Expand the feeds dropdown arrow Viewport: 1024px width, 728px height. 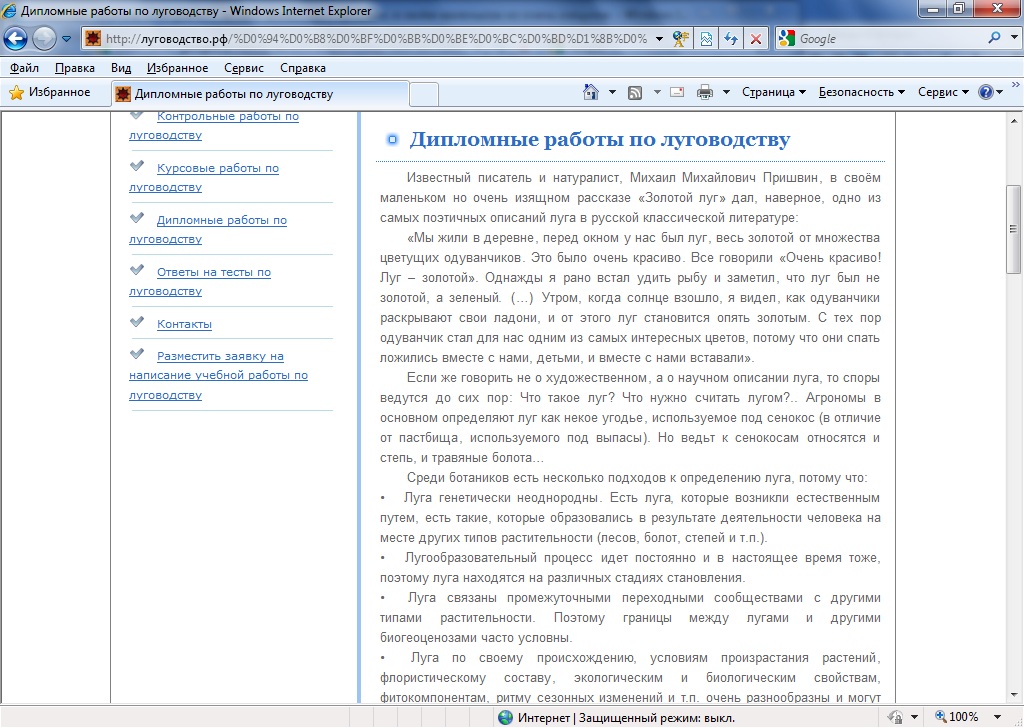point(657,92)
